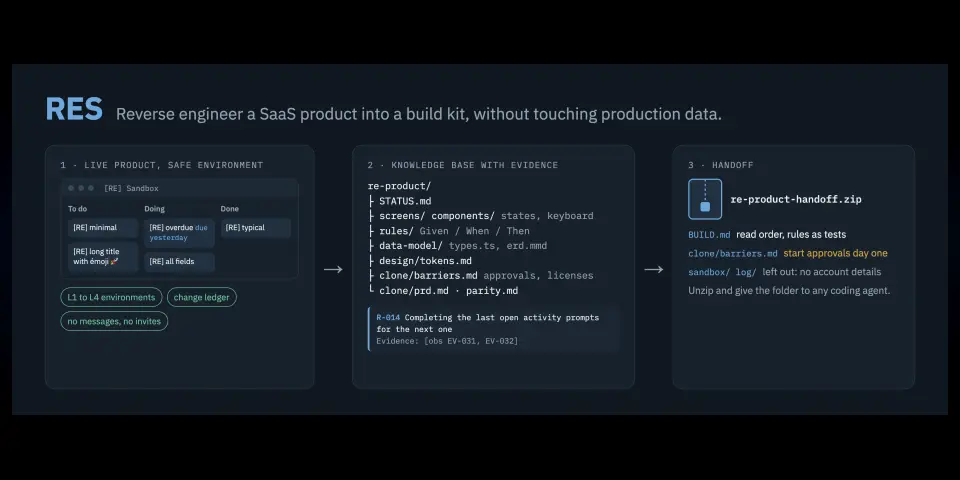Open the '[RE] all fields' card
This screenshot has width=960, height=480.
(179, 262)
